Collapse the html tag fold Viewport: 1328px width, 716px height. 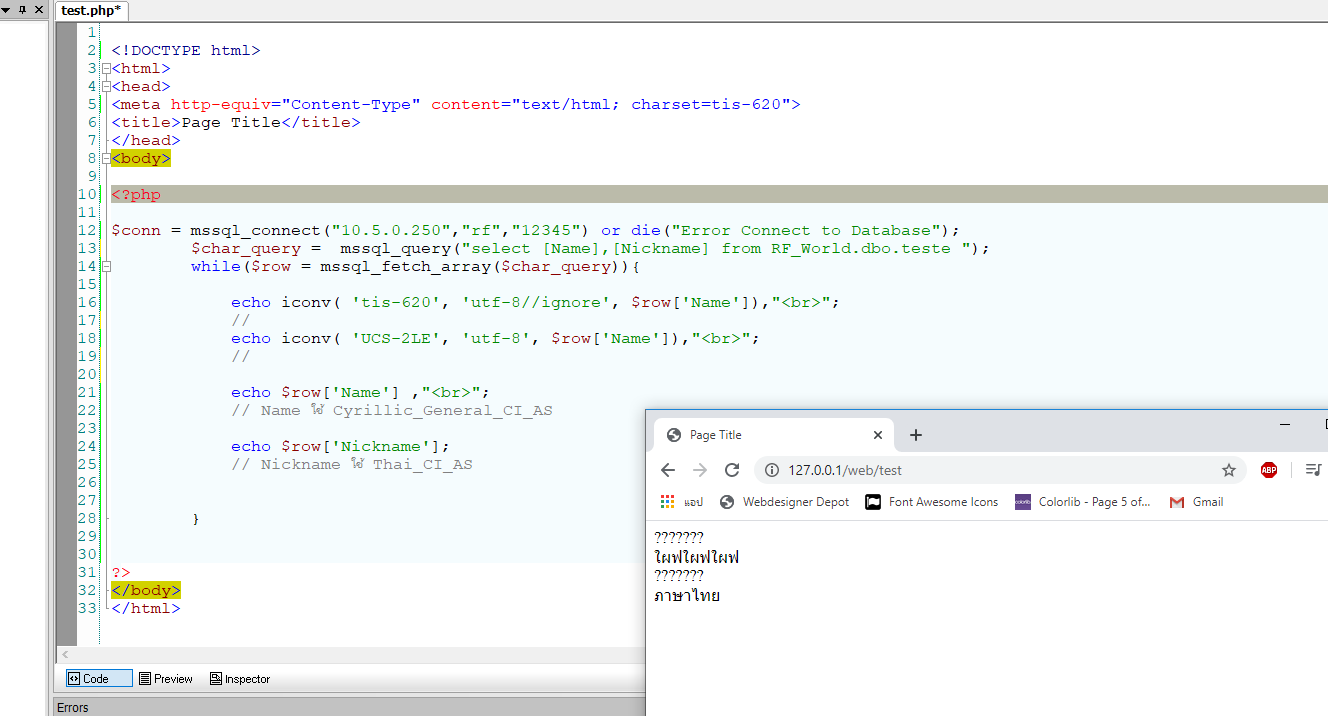coord(106,69)
